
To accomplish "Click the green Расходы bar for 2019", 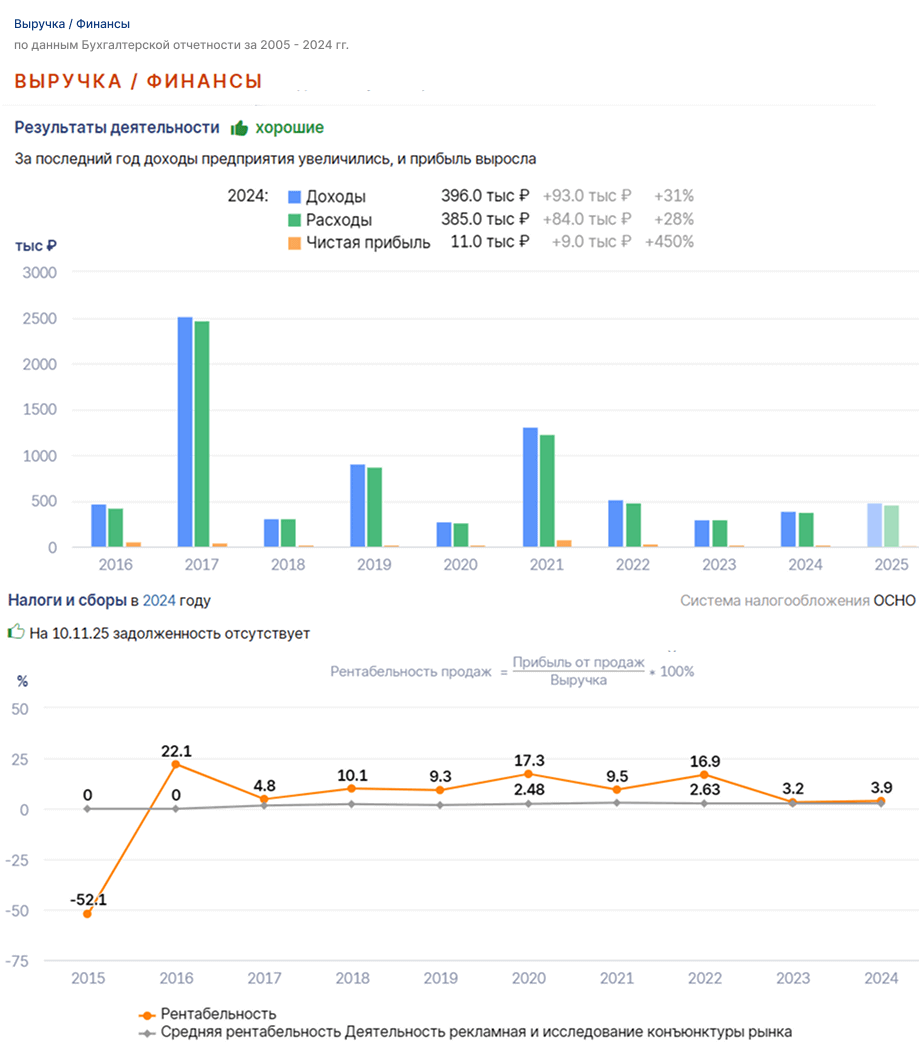I will coord(374,507).
